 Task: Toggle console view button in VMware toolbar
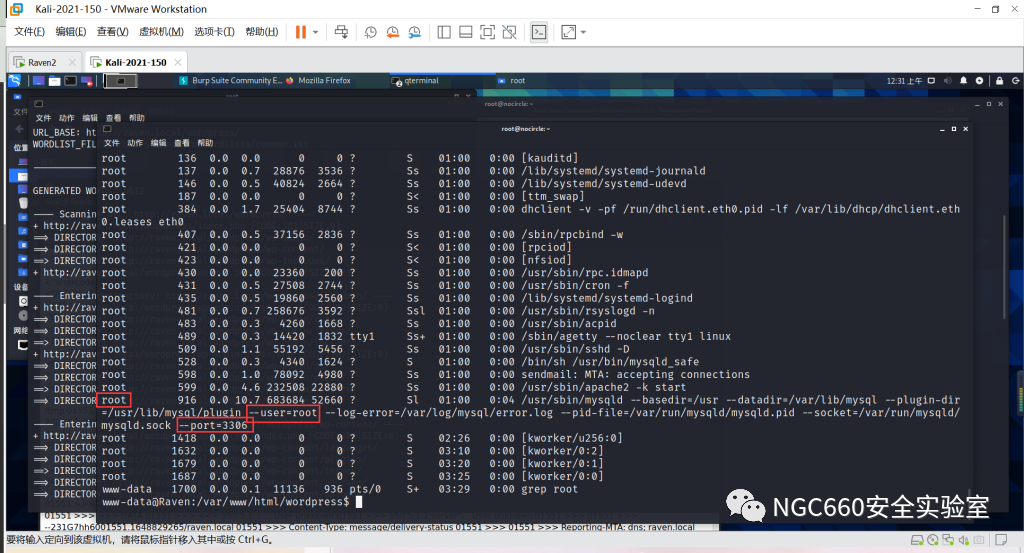[539, 32]
